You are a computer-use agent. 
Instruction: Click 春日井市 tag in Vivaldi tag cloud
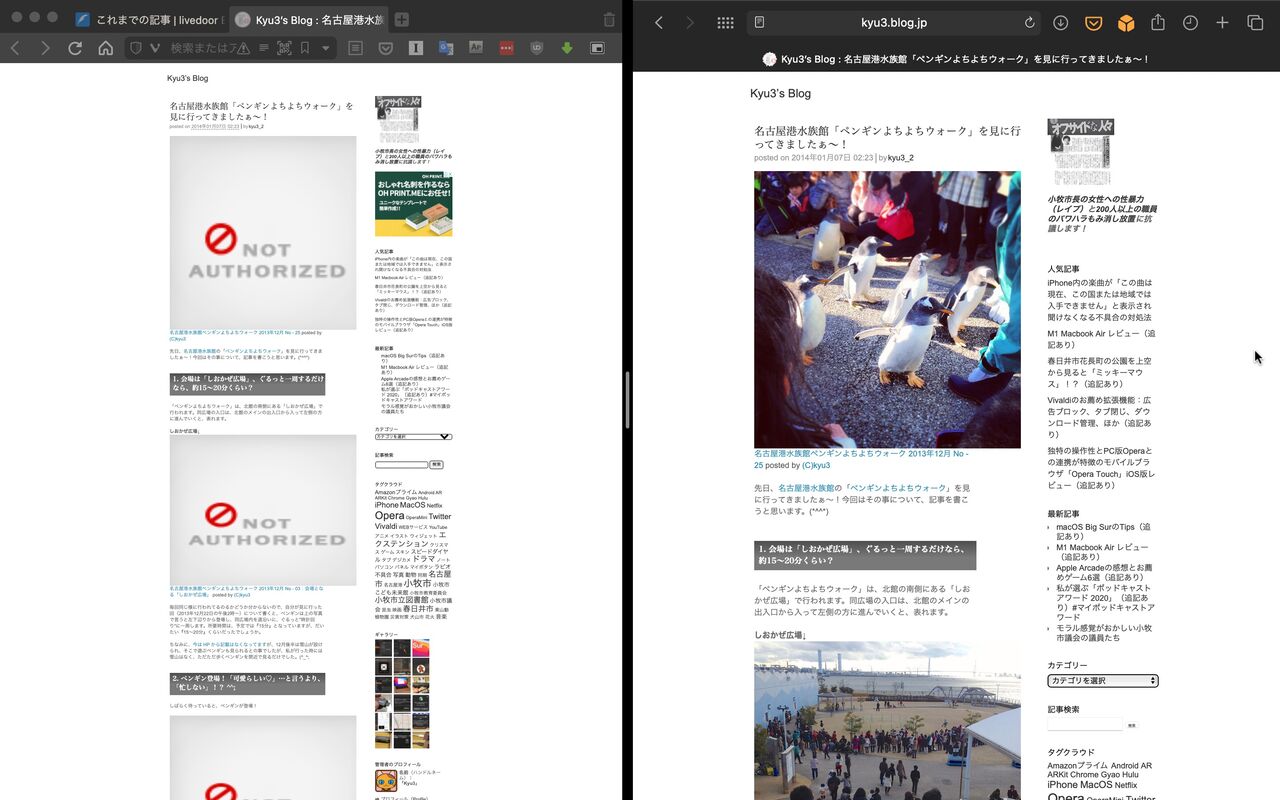(x=417, y=608)
